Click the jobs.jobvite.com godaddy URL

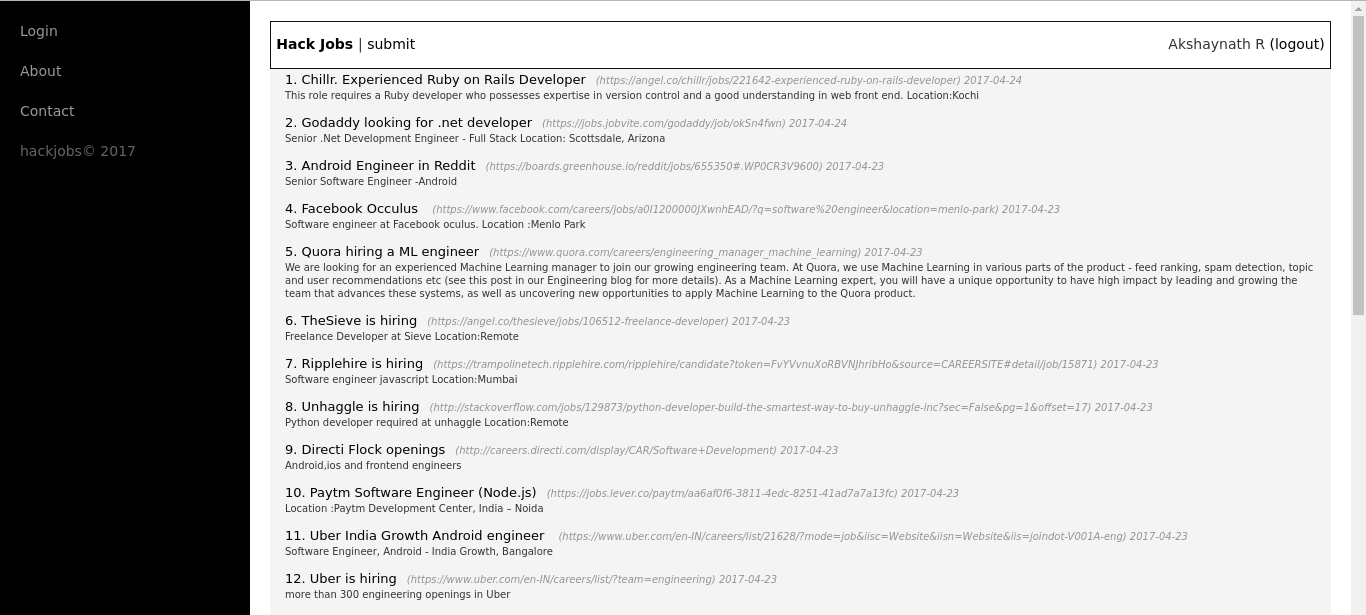pyautogui.click(x=664, y=123)
